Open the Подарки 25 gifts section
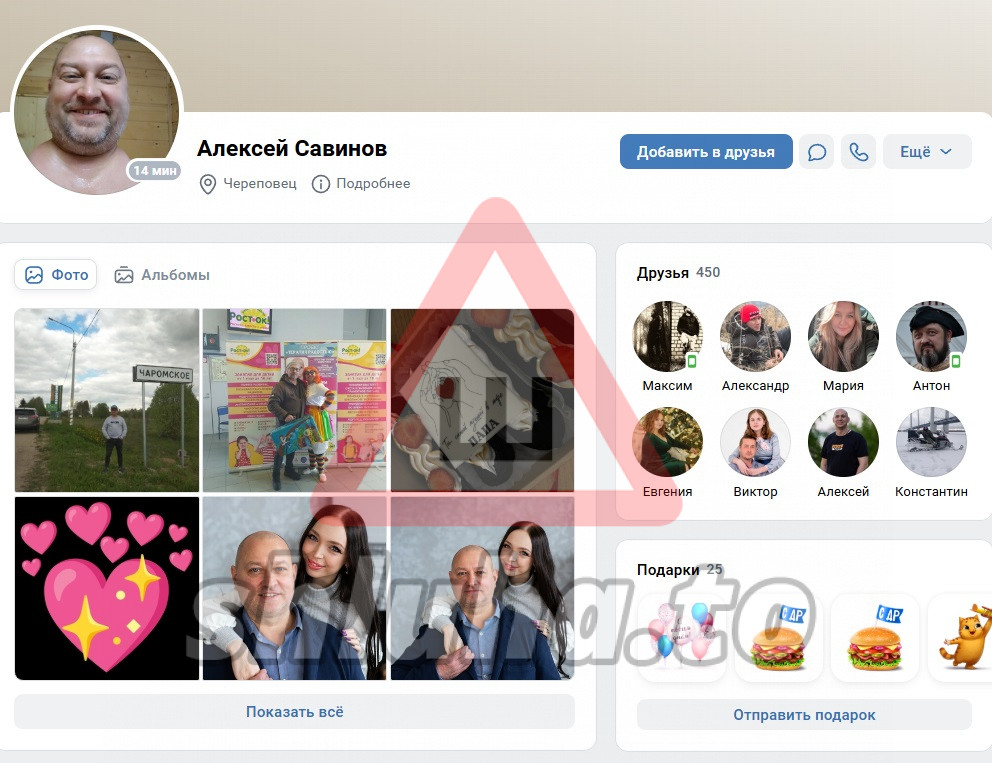The image size is (992, 763). click(x=679, y=570)
